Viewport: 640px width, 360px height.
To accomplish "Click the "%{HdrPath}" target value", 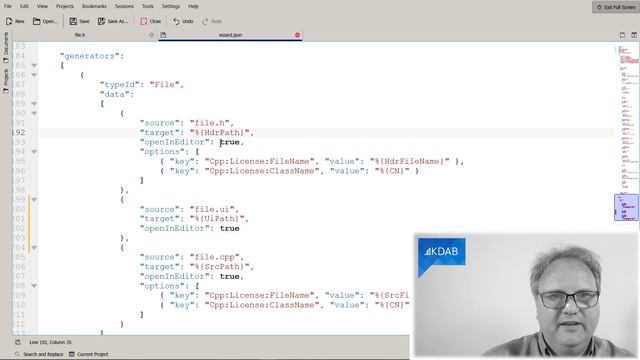I will click(x=219, y=133).
